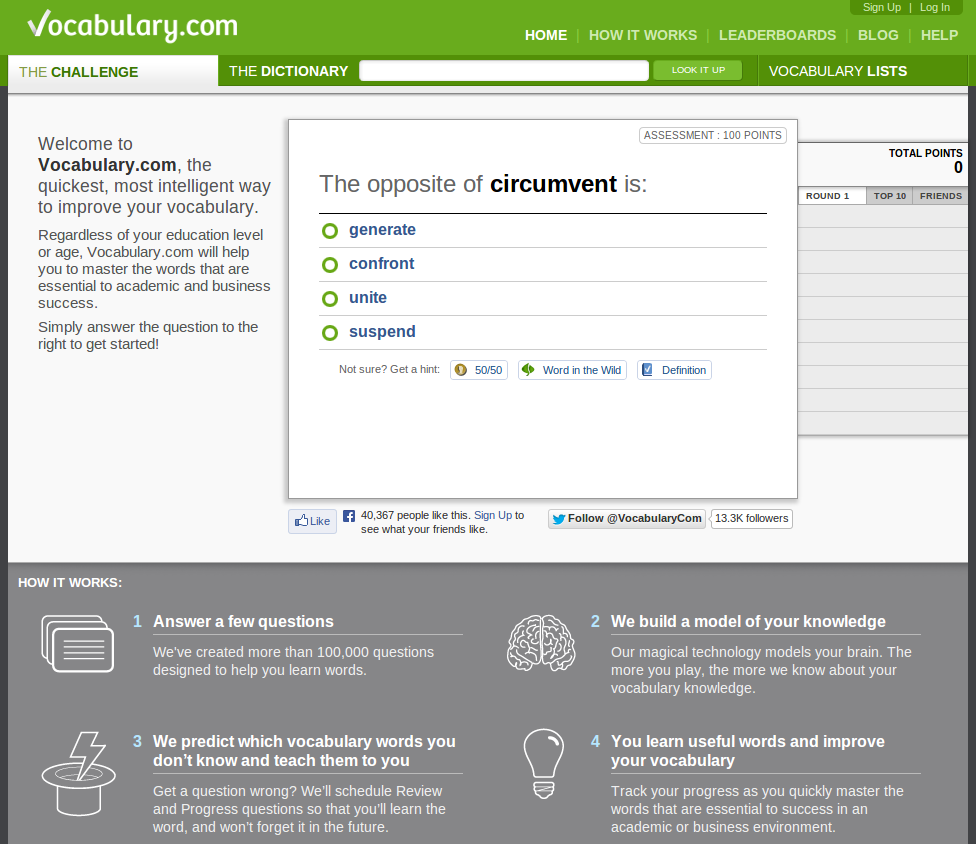
Task: Click heading We predict which vocabulary words
Action: click(x=304, y=751)
